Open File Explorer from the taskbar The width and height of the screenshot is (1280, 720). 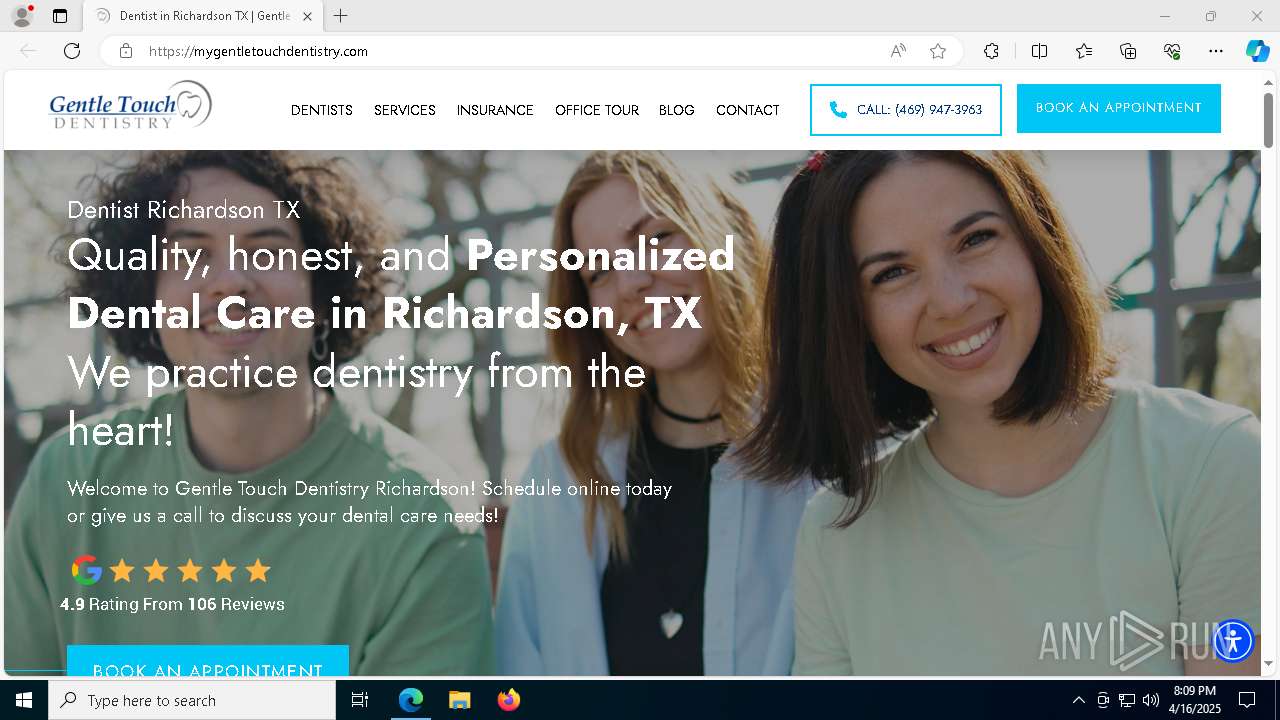(460, 700)
